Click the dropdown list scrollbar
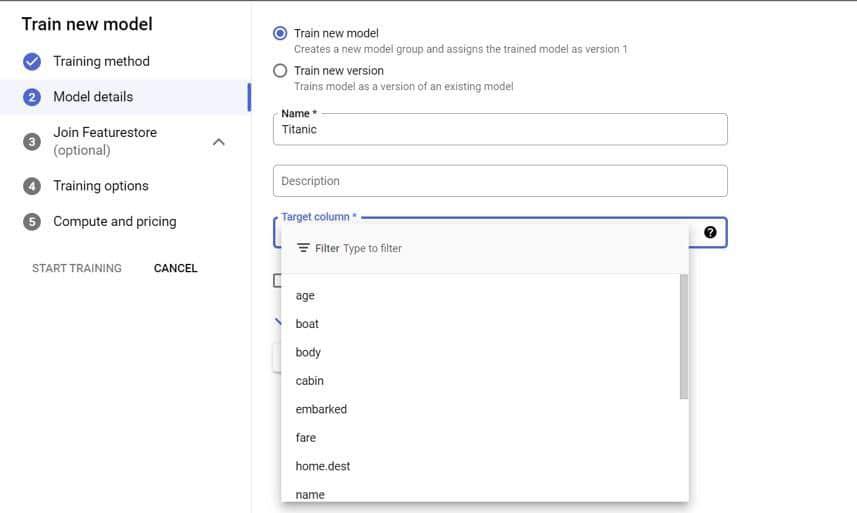Screen dimensions: 857x513 click(684, 336)
